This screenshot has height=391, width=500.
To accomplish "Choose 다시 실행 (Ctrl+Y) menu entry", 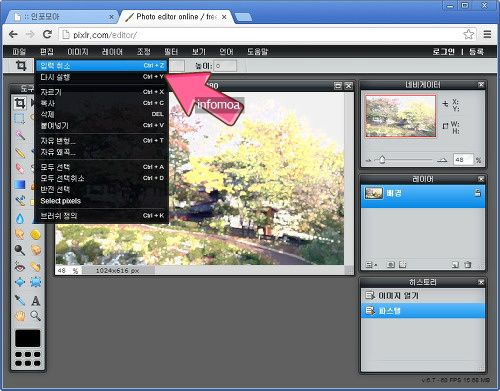I will [102, 77].
